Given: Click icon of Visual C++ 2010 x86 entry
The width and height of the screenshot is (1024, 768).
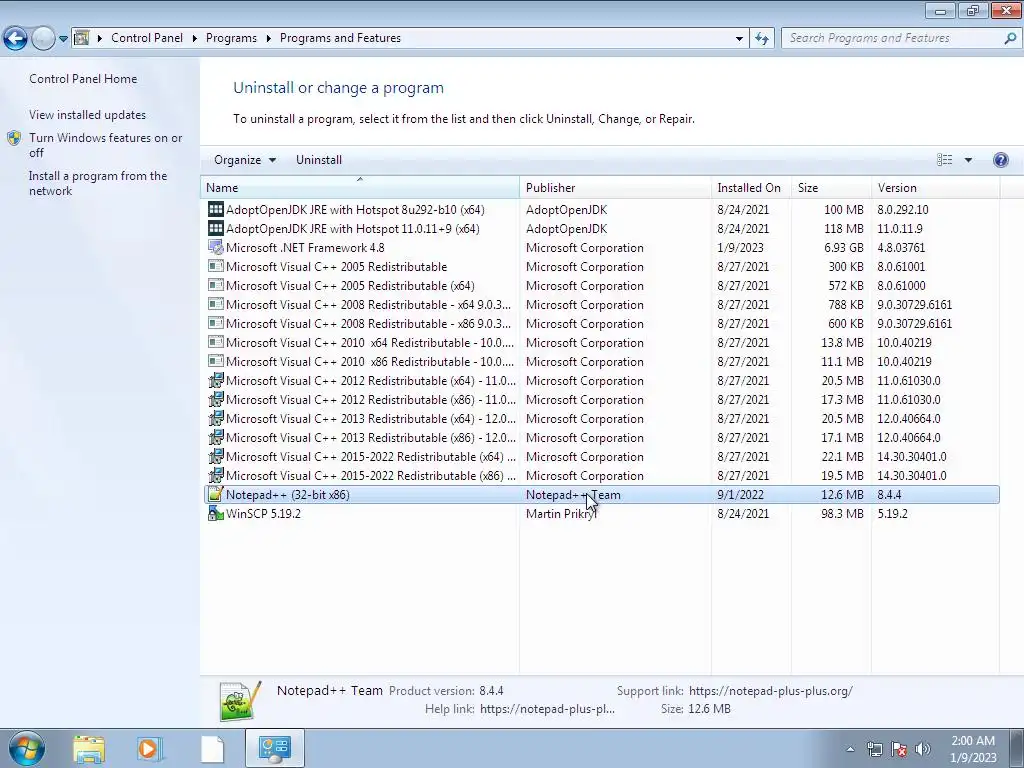Looking at the screenshot, I should [216, 360].
